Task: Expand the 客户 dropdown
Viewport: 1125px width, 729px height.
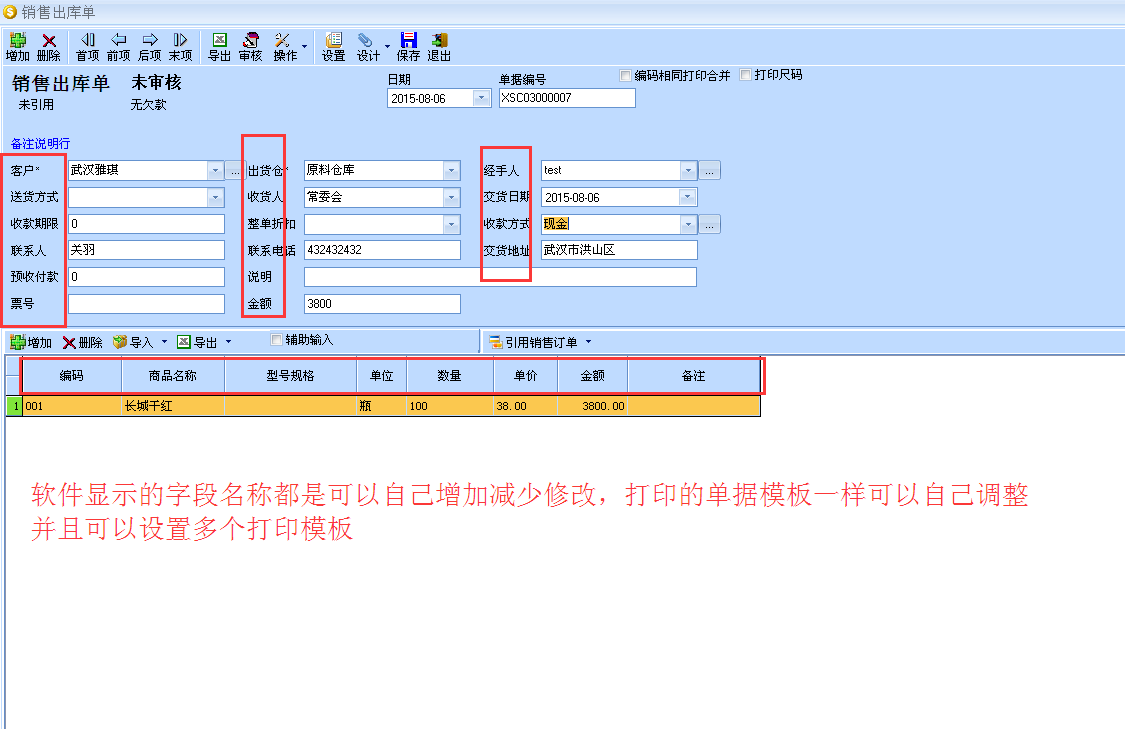Action: pyautogui.click(x=215, y=170)
